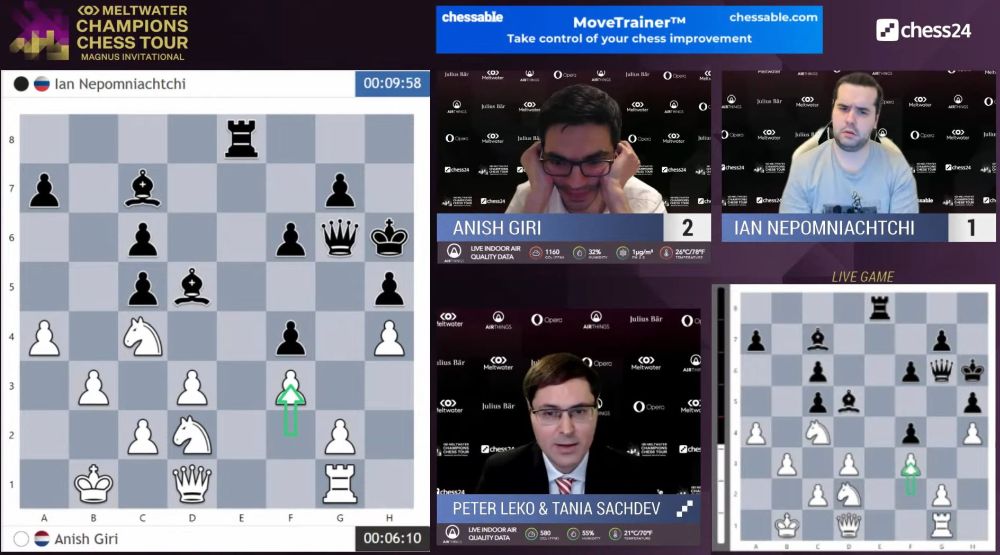Viewport: 1000px width, 555px height.
Task: Click the evaluation bar beside the live game board
Action: 720,418
